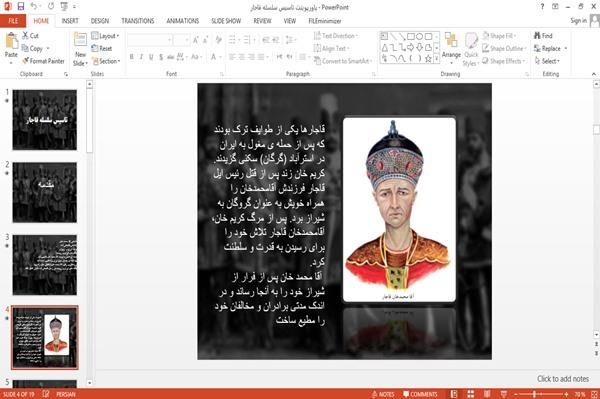The width and height of the screenshot is (600, 399).
Task: Switch to Slide Sorter view icon
Action: click(471, 394)
